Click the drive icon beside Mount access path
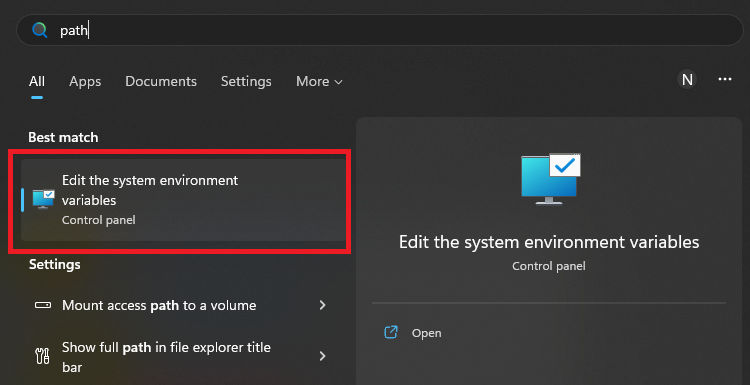Screen dimensions: 750x385 [43, 305]
